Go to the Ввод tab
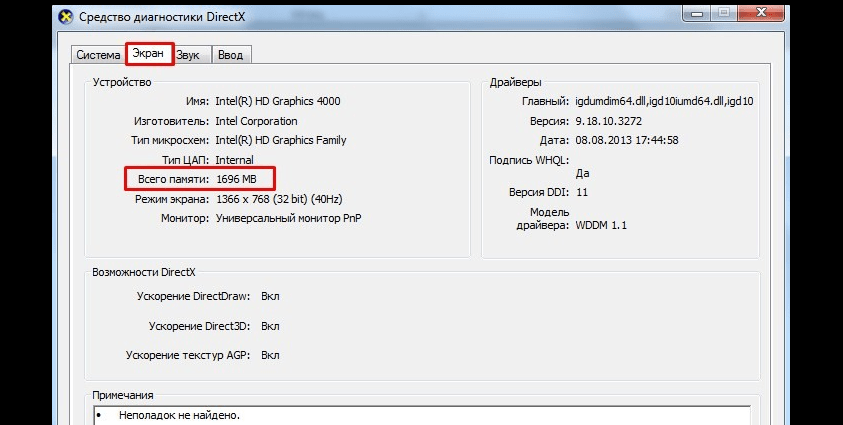The height and width of the screenshot is (425, 843). click(230, 55)
